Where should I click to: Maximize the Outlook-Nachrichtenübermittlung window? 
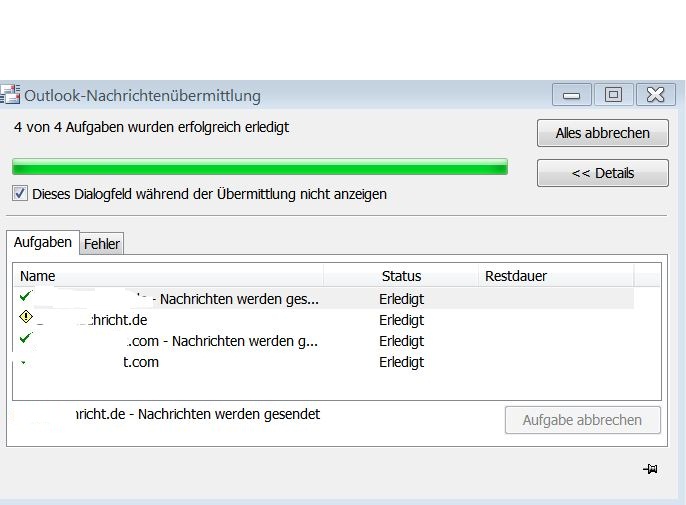click(x=613, y=95)
